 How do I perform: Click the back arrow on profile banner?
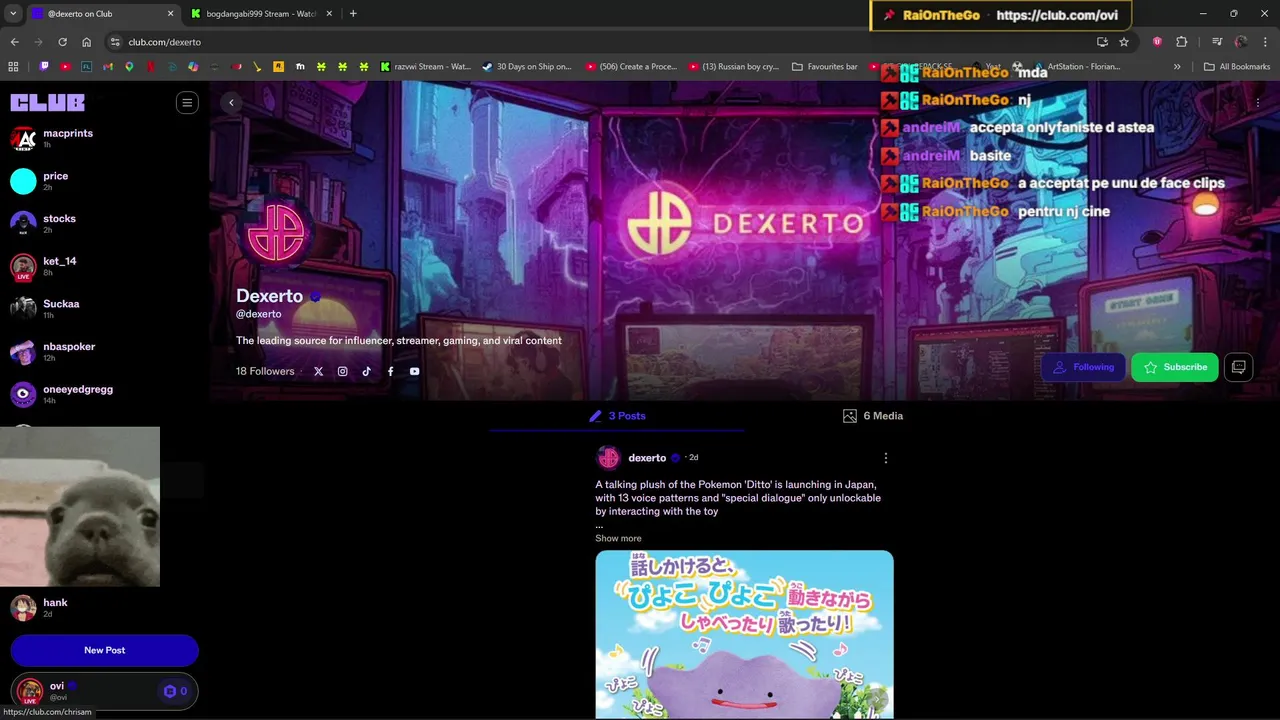click(x=231, y=102)
